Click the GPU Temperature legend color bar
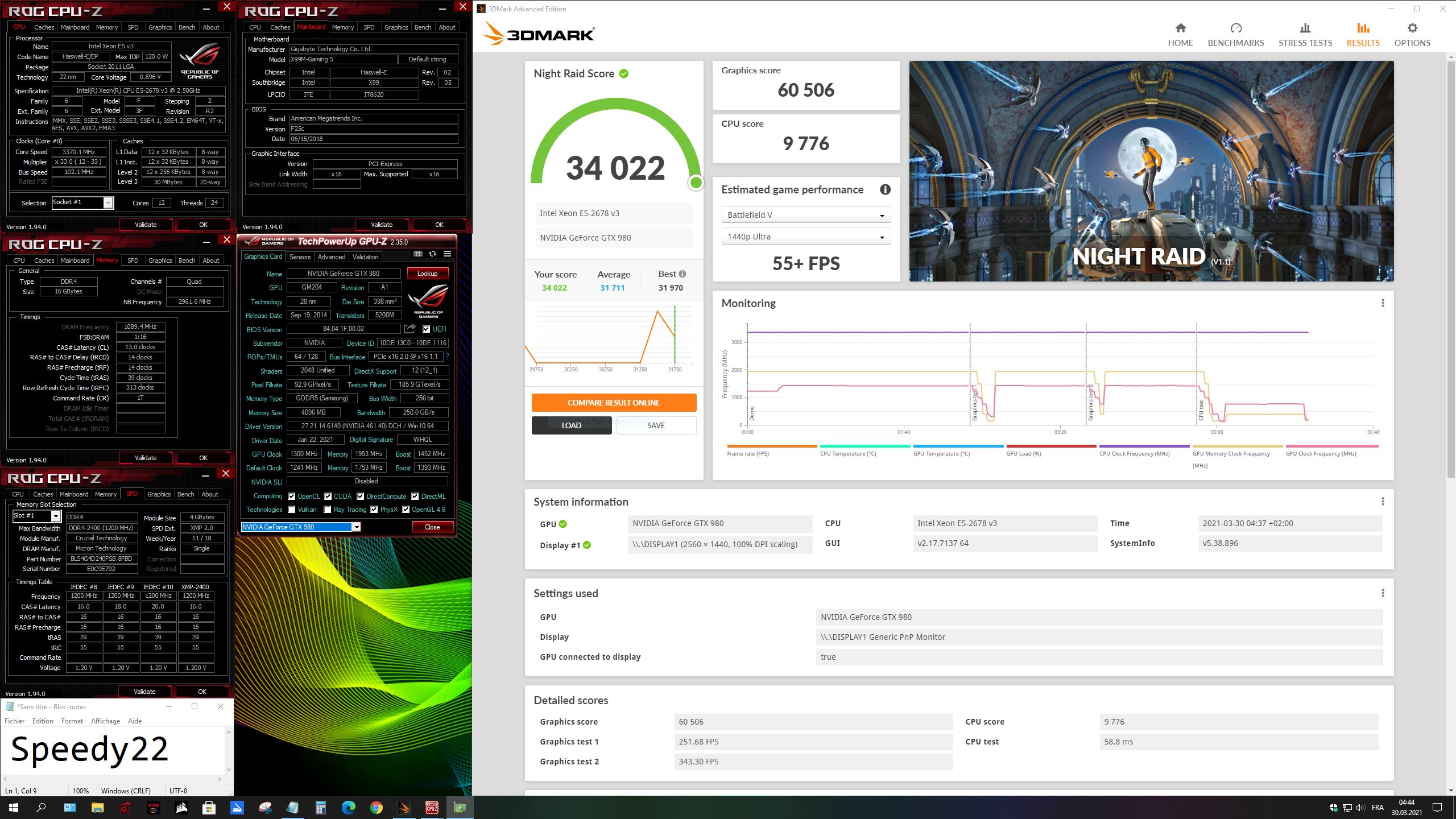1456x819 pixels. (x=958, y=446)
